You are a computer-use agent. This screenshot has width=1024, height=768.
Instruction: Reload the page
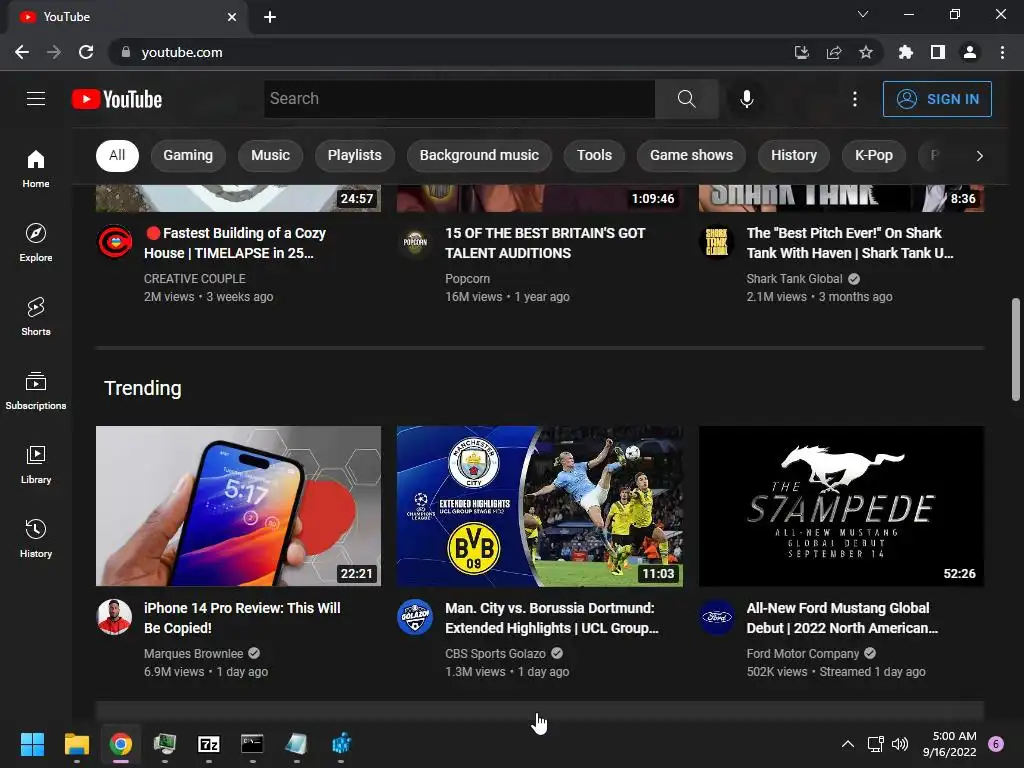click(x=86, y=52)
